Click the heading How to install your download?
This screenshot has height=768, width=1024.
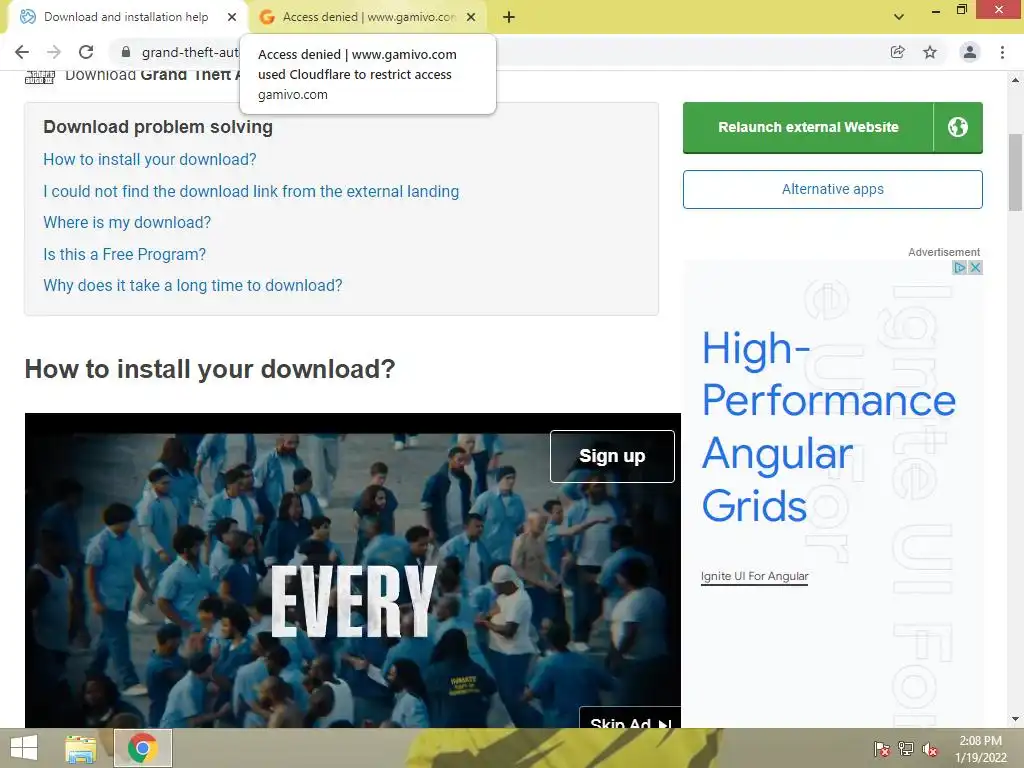[x=210, y=369]
